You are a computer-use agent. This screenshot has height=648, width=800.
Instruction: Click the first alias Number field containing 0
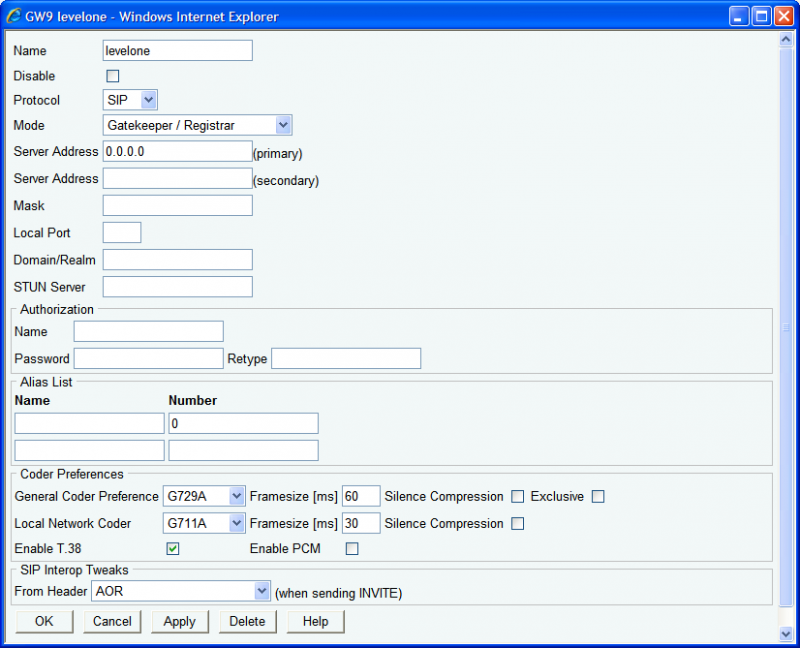tap(243, 423)
